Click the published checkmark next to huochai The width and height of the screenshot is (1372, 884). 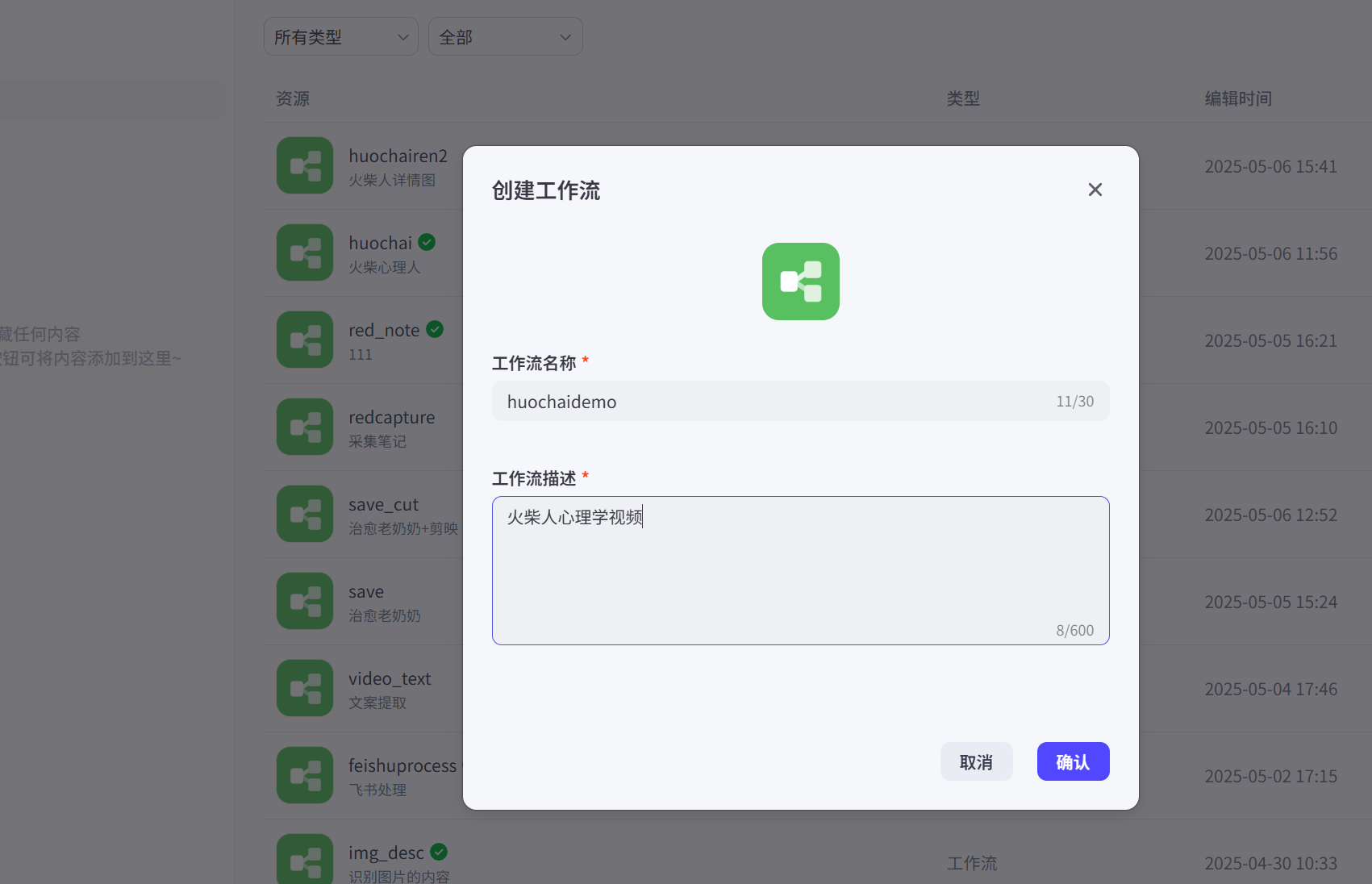427,242
